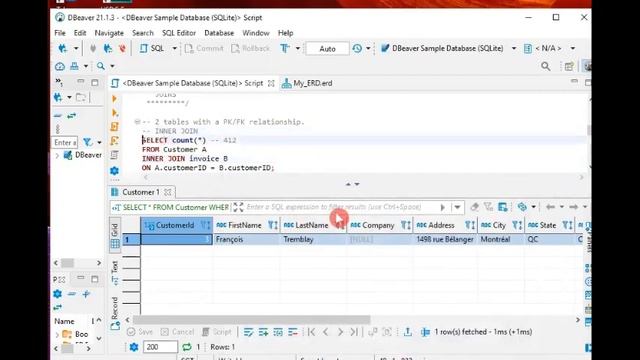Click the Auto commit mode field
This screenshot has width=640, height=360.
pos(327,49)
